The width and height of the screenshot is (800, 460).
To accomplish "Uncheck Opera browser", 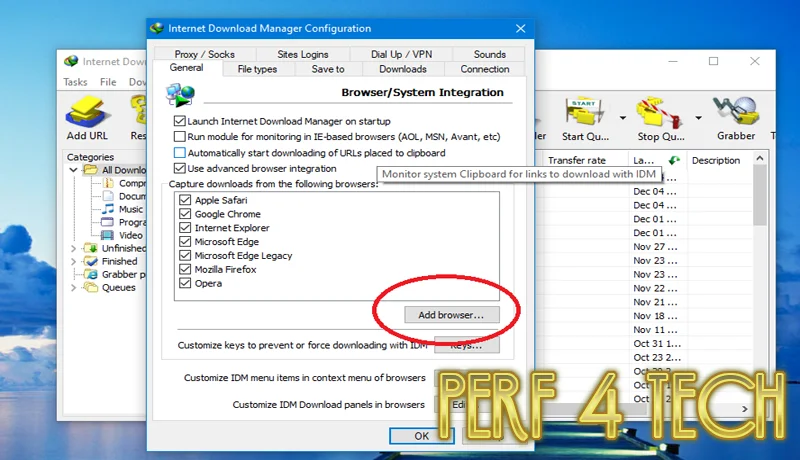I will [x=185, y=283].
